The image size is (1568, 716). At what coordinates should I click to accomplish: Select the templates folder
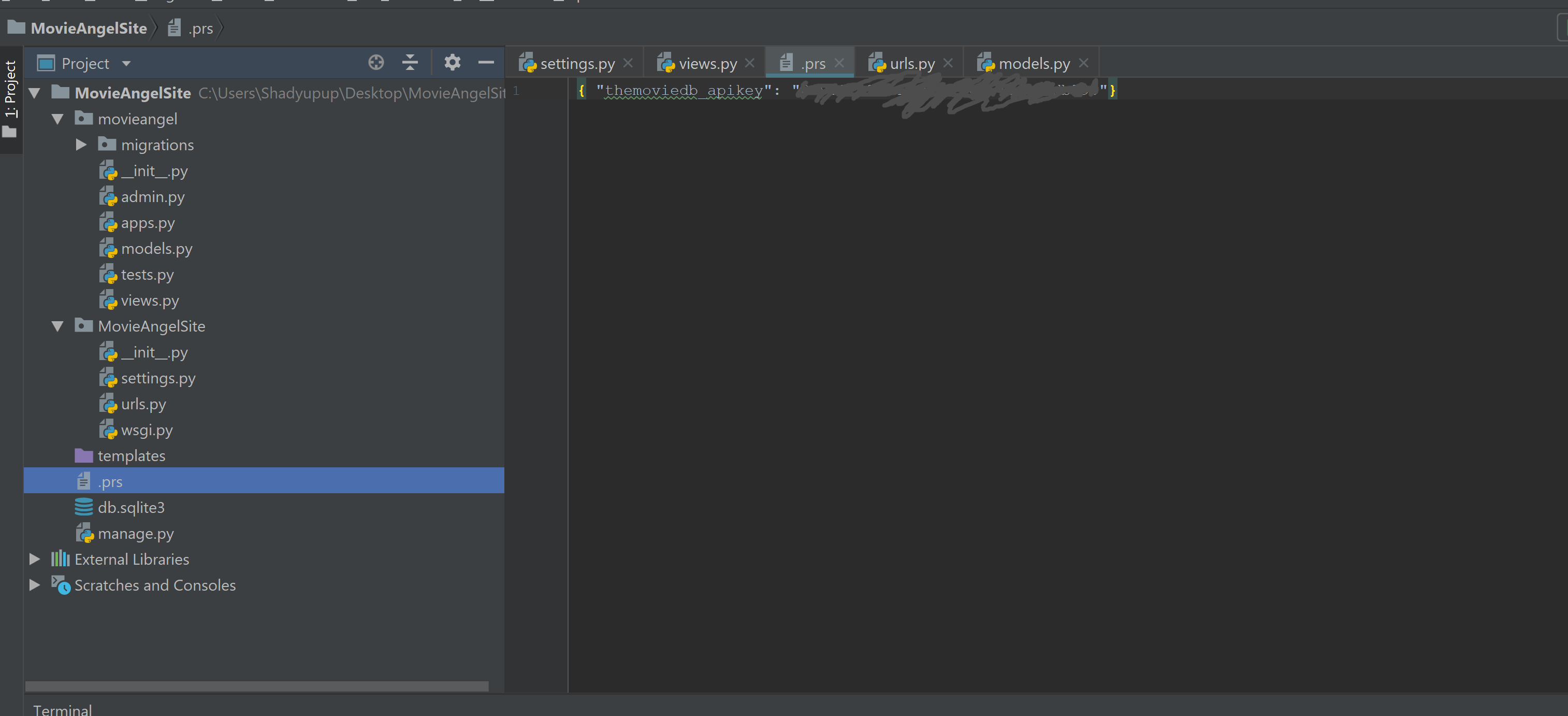coord(132,455)
